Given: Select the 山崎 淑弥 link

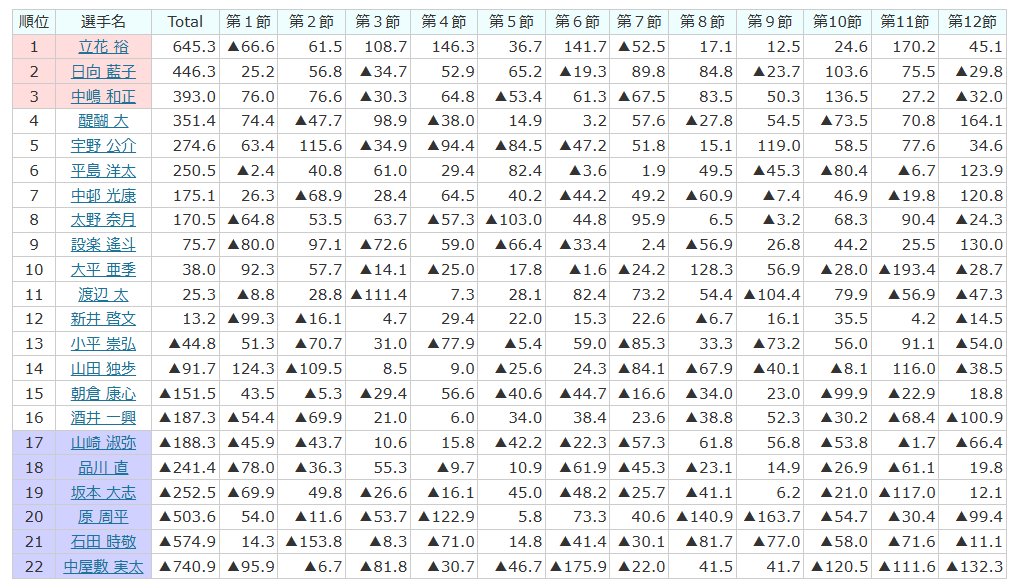Looking at the screenshot, I should pyautogui.click(x=103, y=443).
